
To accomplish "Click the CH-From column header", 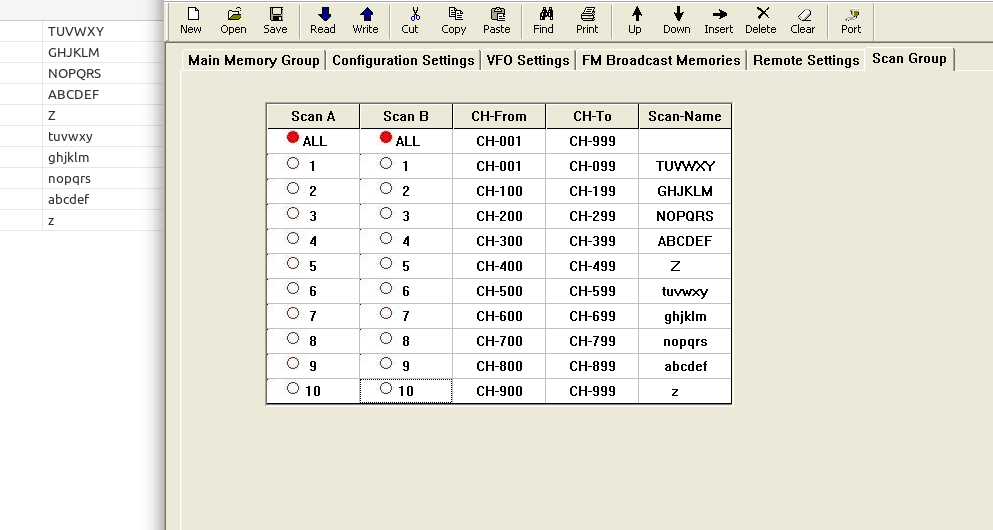I will pyautogui.click(x=499, y=117).
